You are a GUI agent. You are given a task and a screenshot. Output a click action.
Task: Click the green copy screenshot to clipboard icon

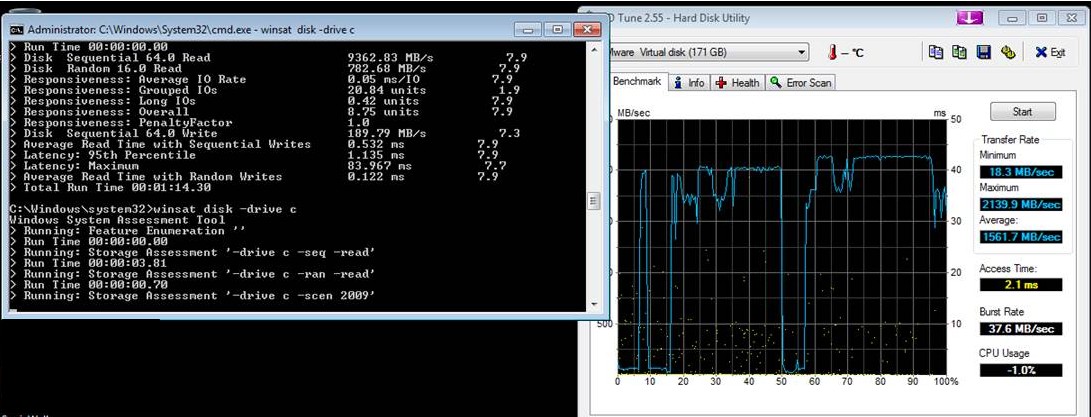(959, 52)
